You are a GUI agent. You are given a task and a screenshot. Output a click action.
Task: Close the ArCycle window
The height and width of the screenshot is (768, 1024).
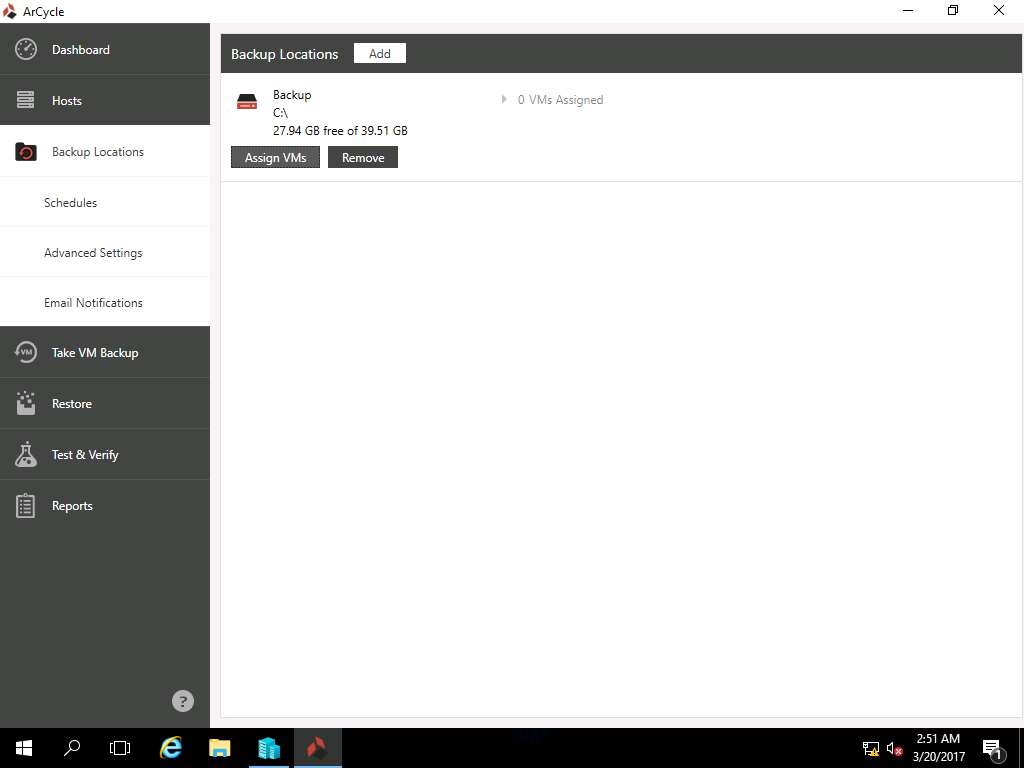click(999, 10)
